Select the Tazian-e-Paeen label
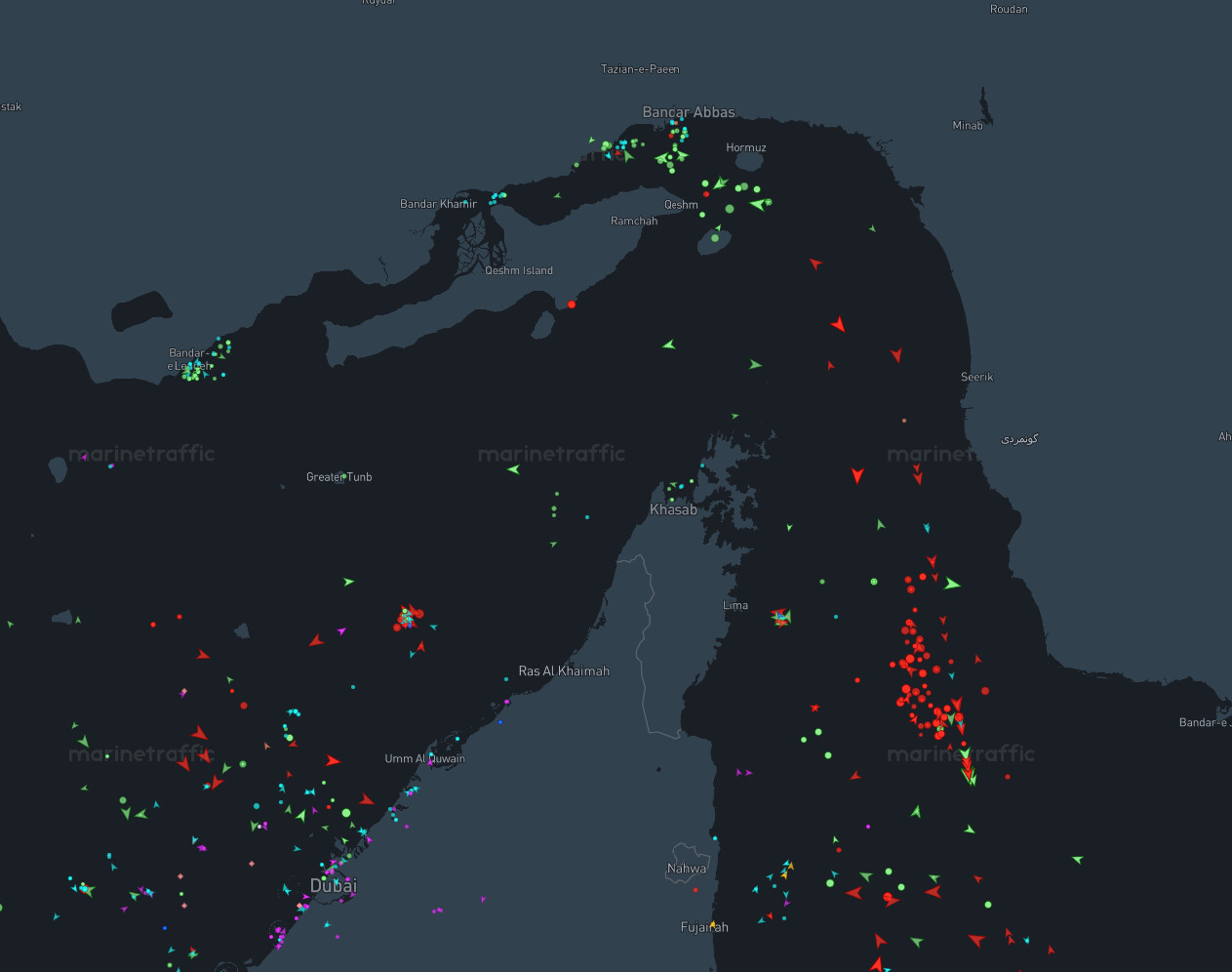This screenshot has width=1232, height=972. [640, 69]
